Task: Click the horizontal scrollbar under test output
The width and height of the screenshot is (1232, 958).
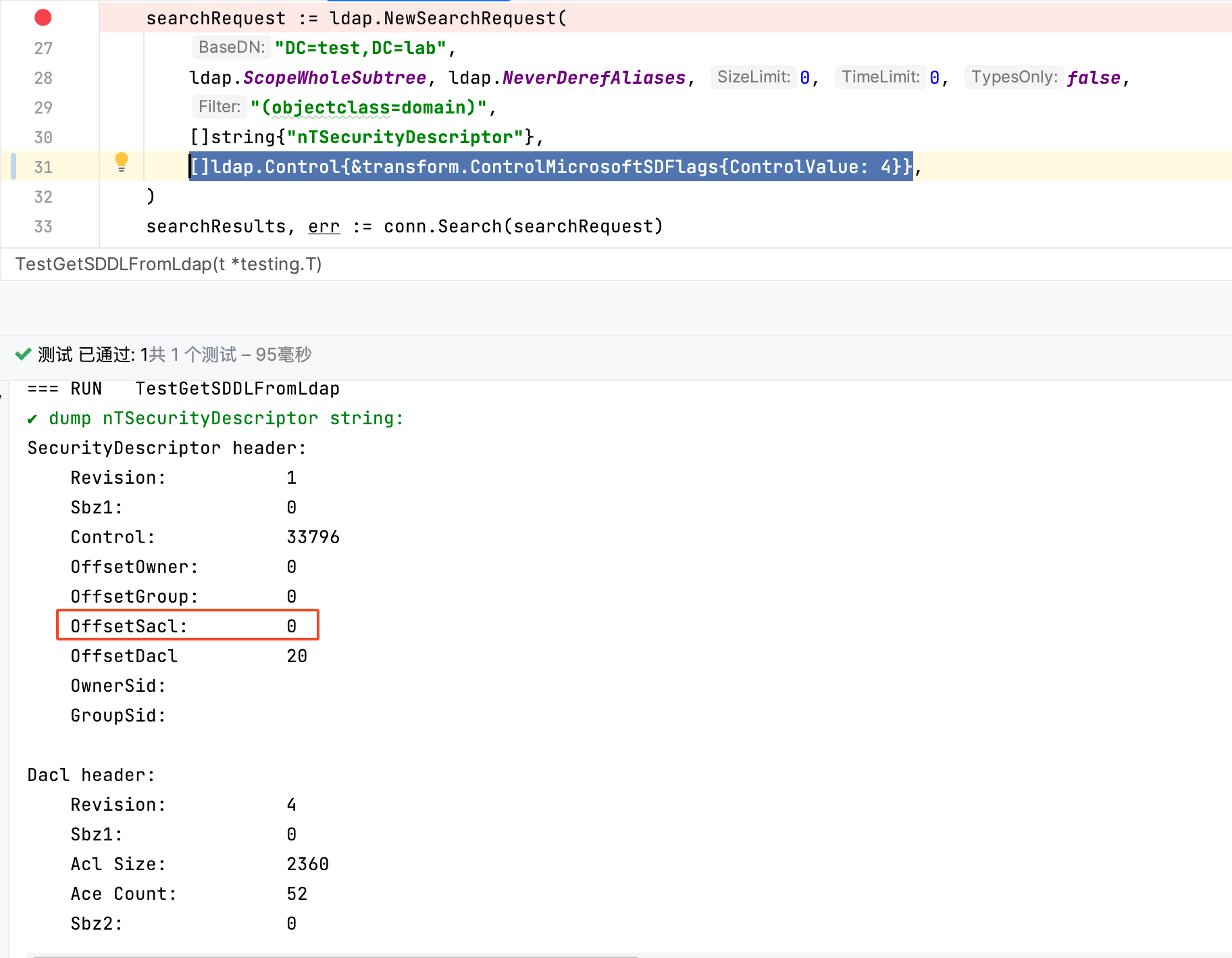Action: point(334,955)
